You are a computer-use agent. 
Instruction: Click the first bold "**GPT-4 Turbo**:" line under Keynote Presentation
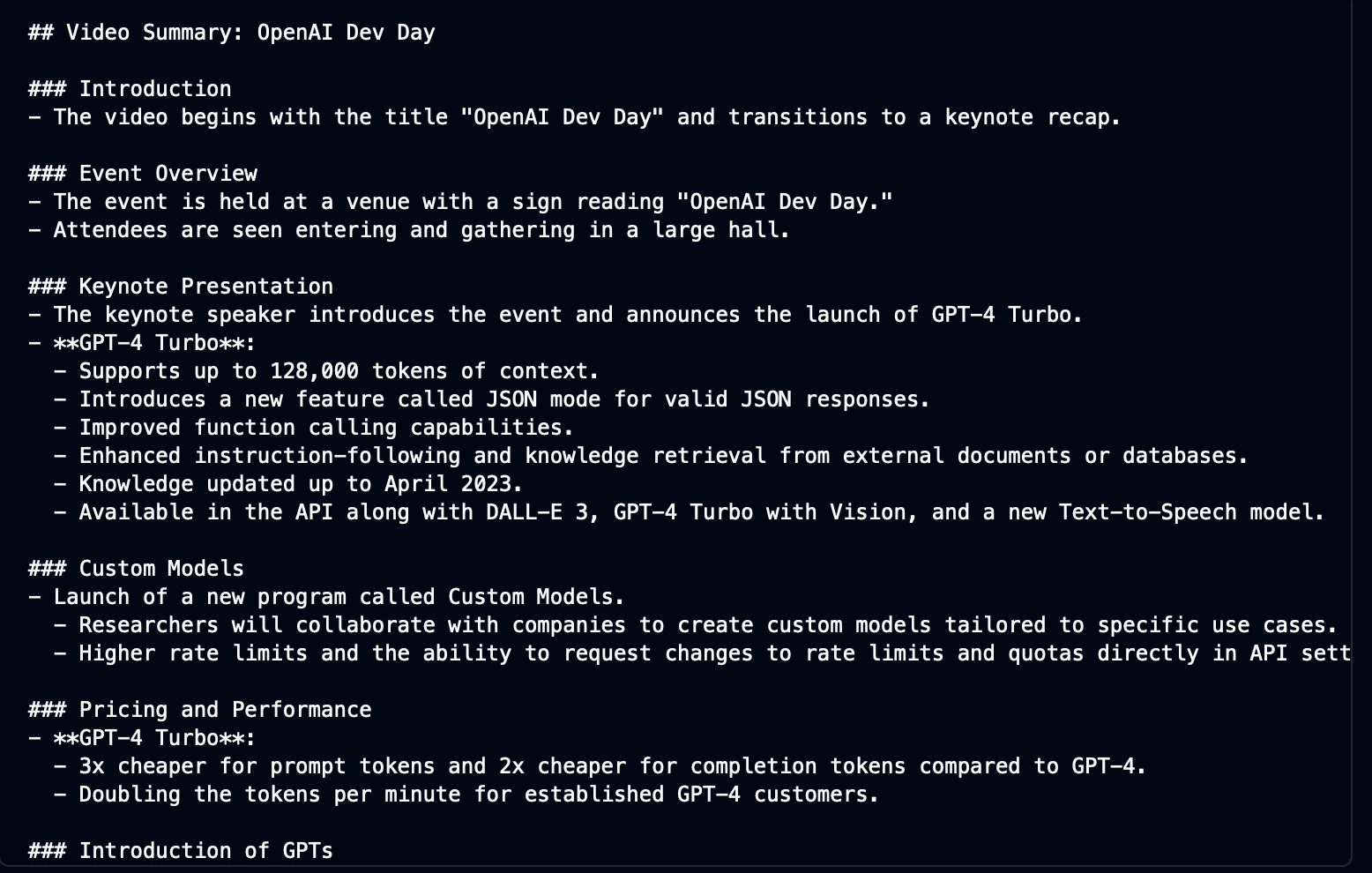pyautogui.click(x=143, y=343)
